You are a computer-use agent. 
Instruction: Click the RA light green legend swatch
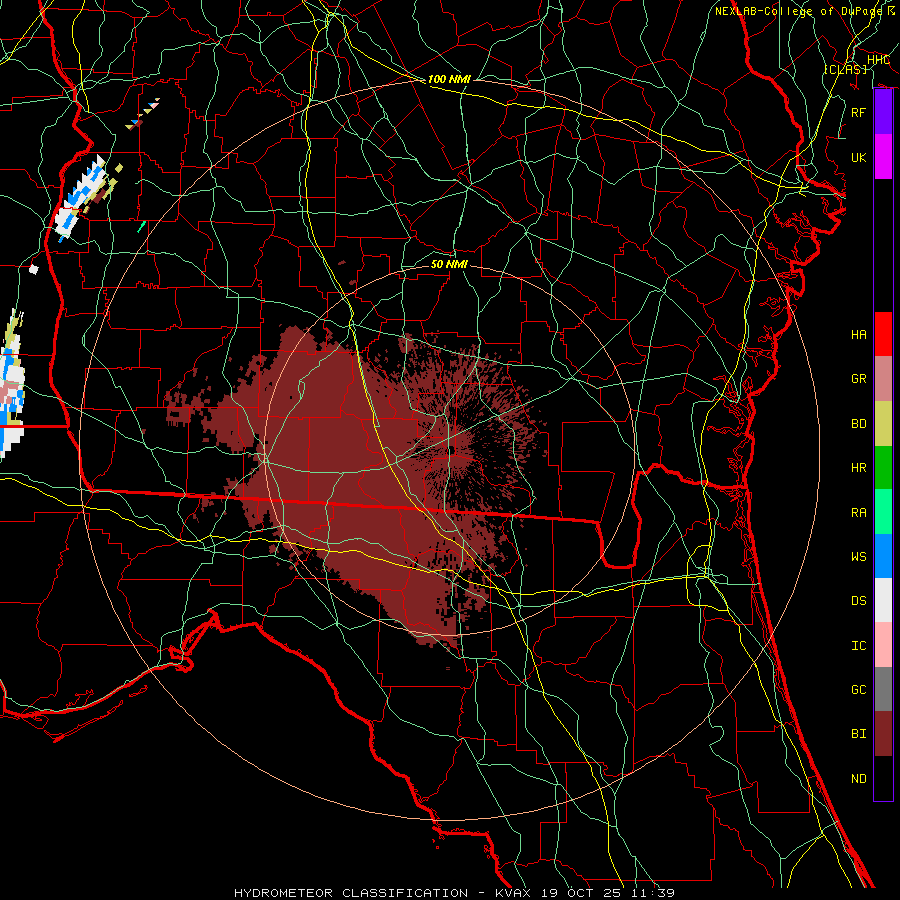point(883,512)
